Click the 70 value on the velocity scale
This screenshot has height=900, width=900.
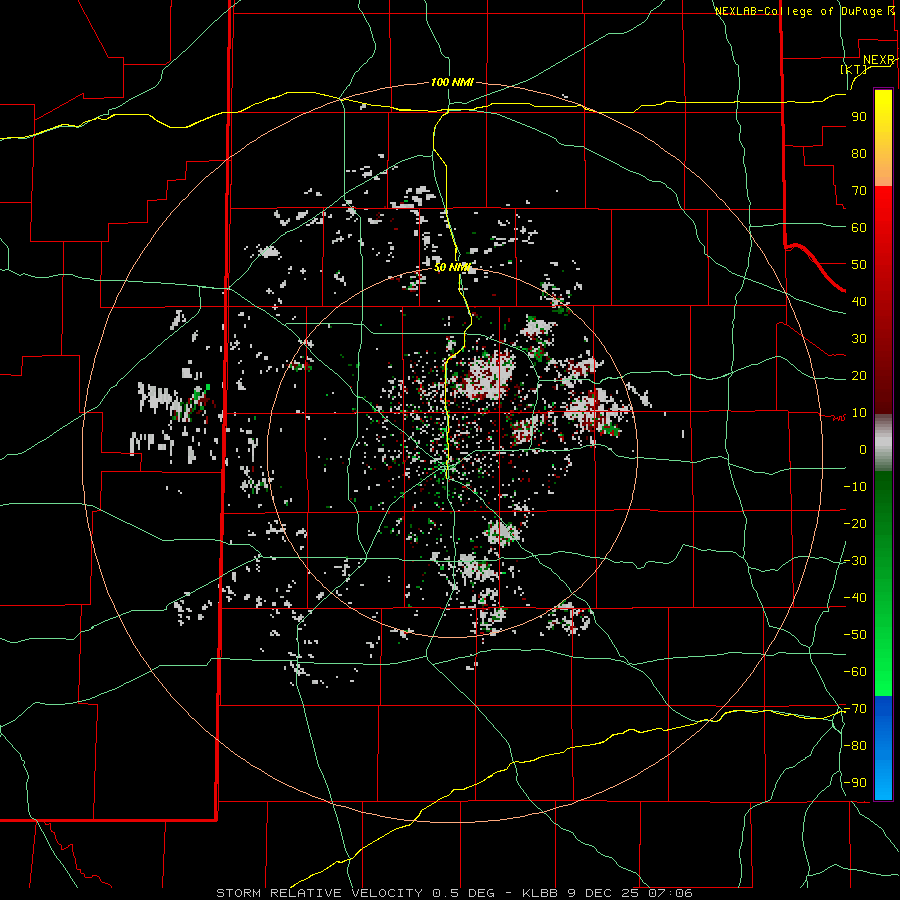click(859, 191)
